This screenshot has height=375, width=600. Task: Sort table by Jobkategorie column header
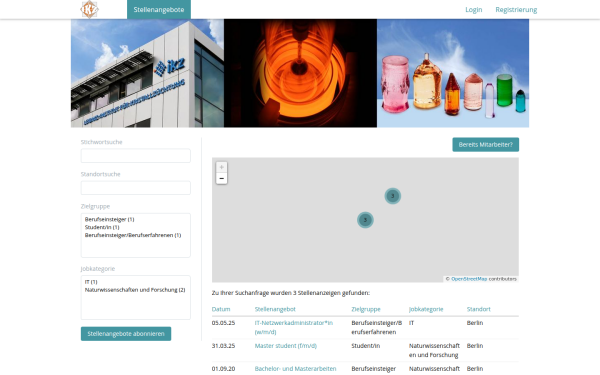click(426, 309)
